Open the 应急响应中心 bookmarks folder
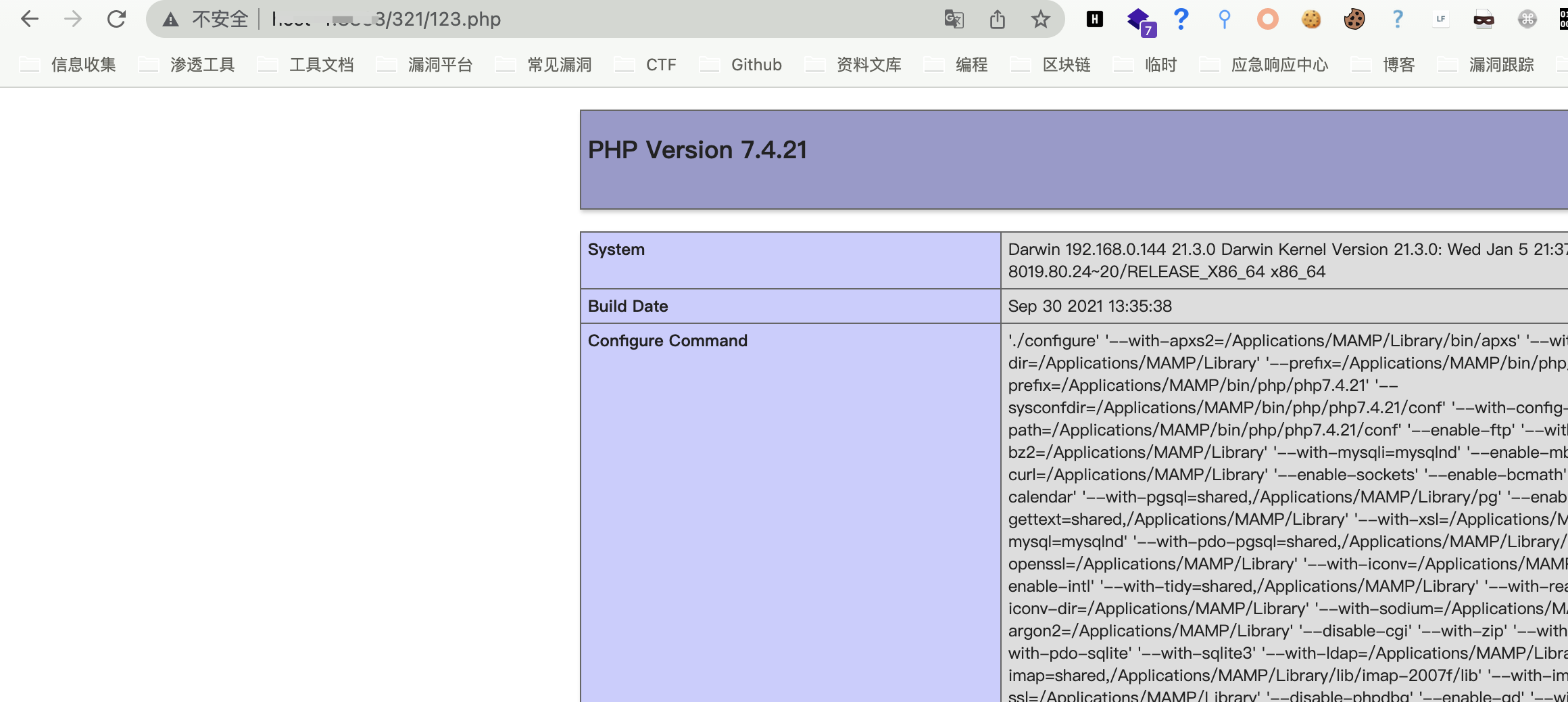 [x=1265, y=64]
